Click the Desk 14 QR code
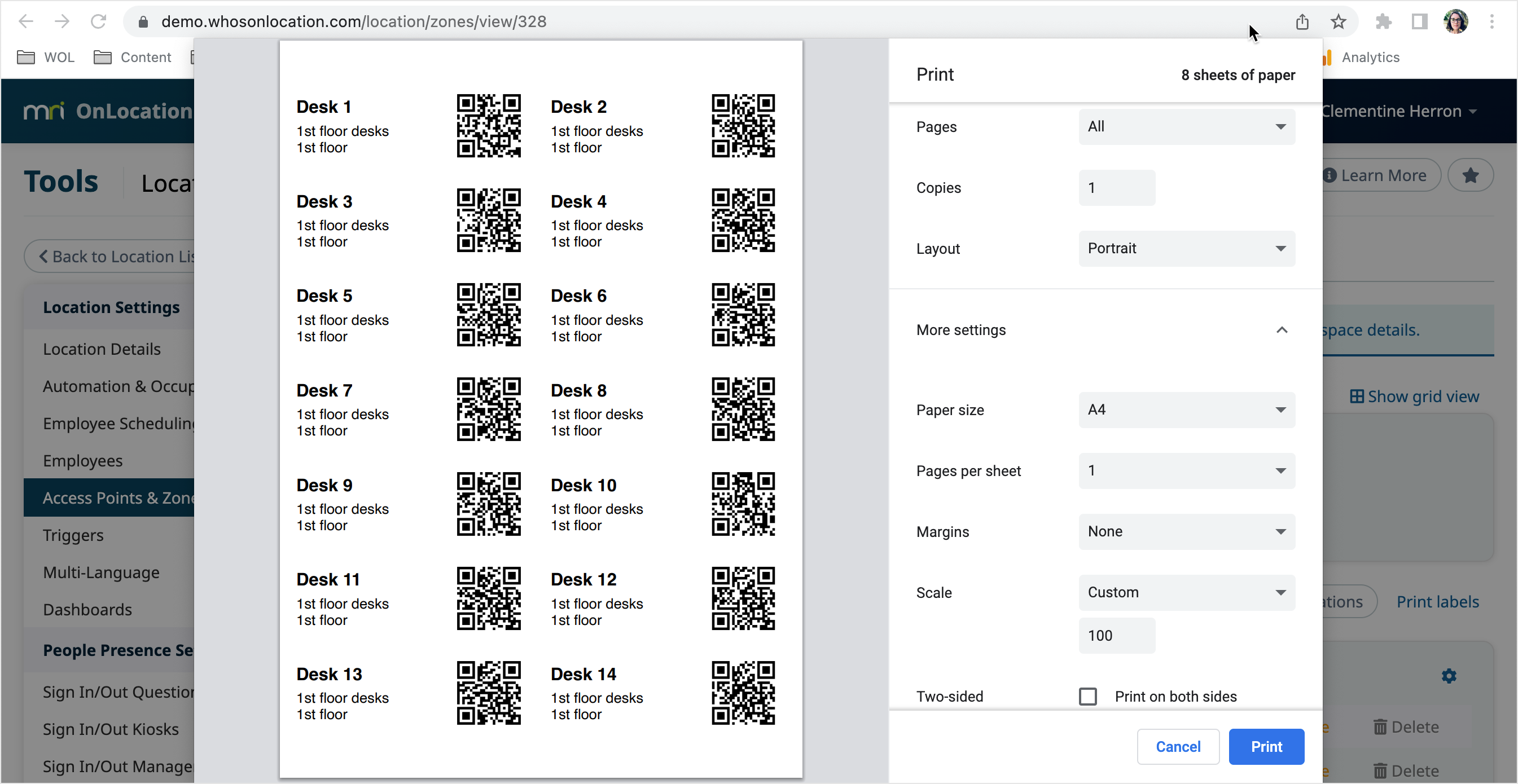This screenshot has width=1518, height=784. [x=743, y=693]
